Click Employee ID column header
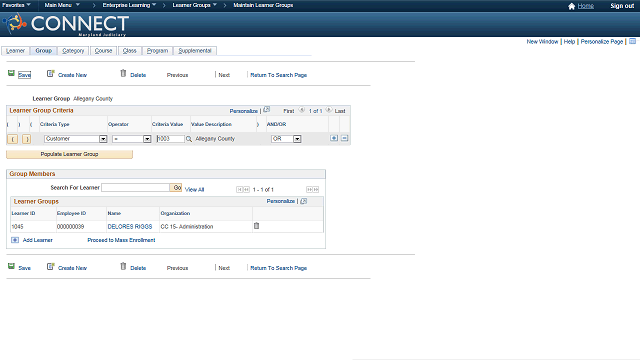The height and width of the screenshot is (360, 640). pos(71,213)
